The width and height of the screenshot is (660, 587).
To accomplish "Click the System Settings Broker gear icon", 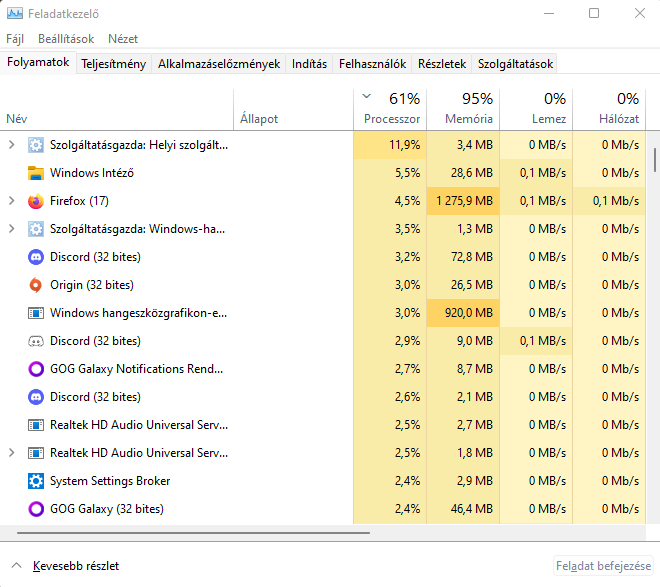I will tap(36, 481).
